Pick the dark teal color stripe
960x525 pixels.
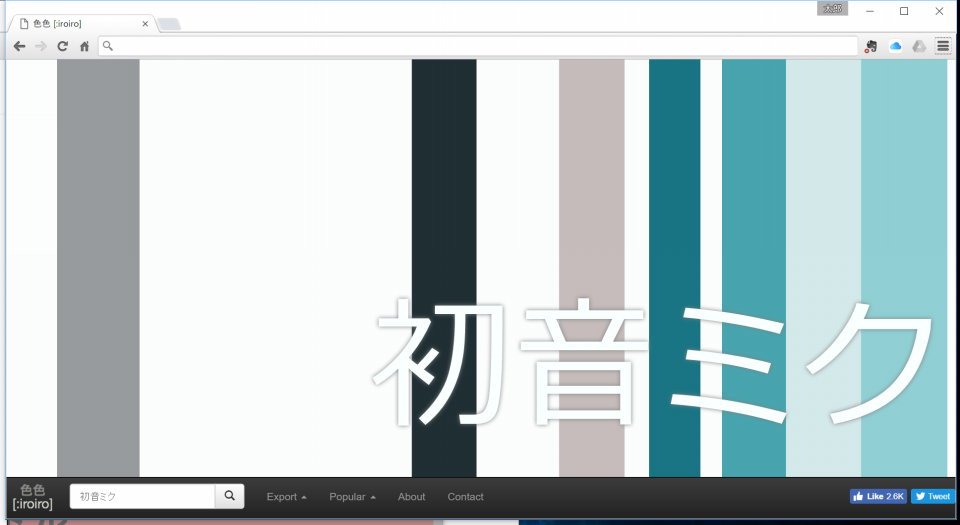674,268
